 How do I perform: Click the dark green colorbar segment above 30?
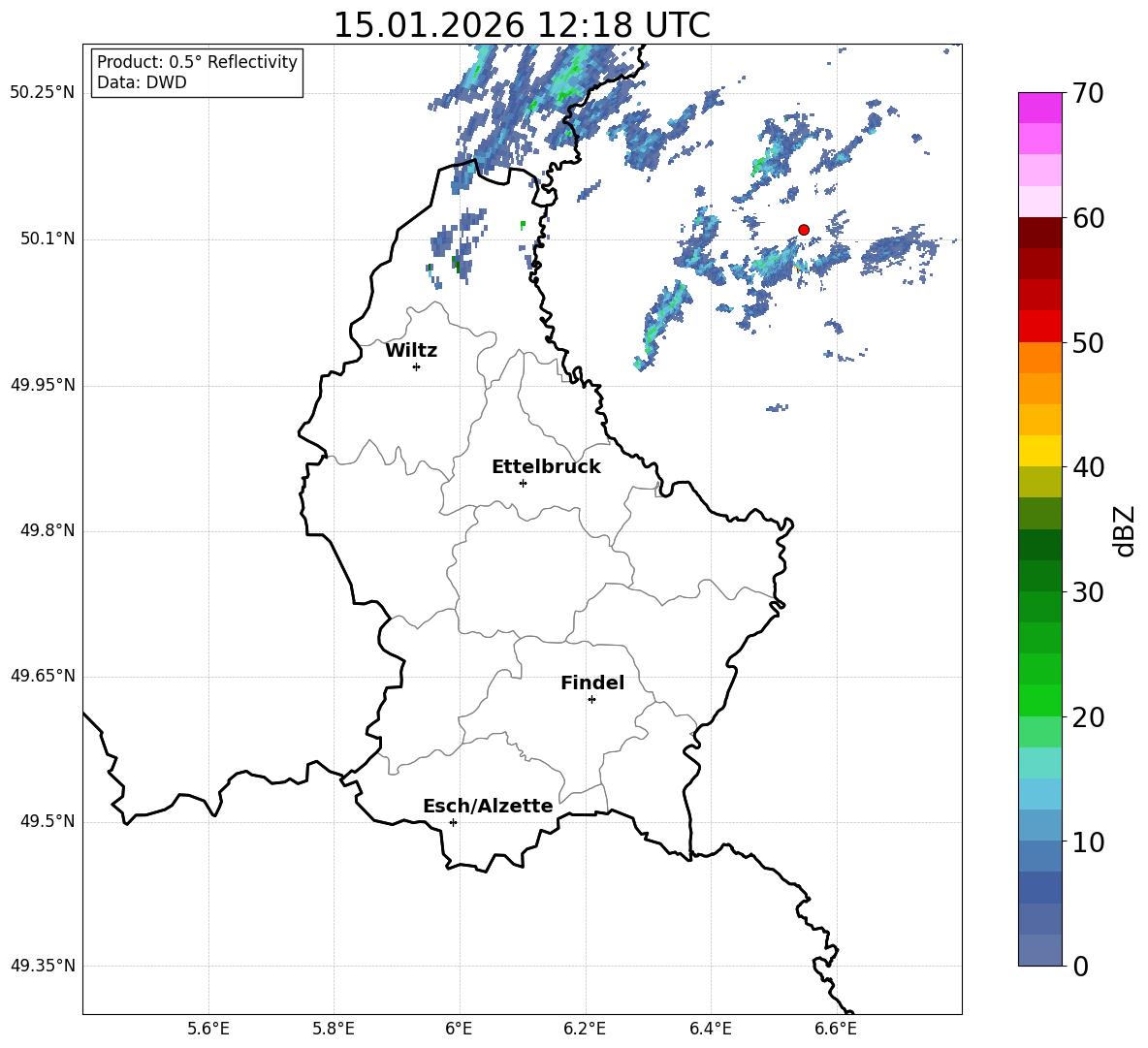point(1039,576)
